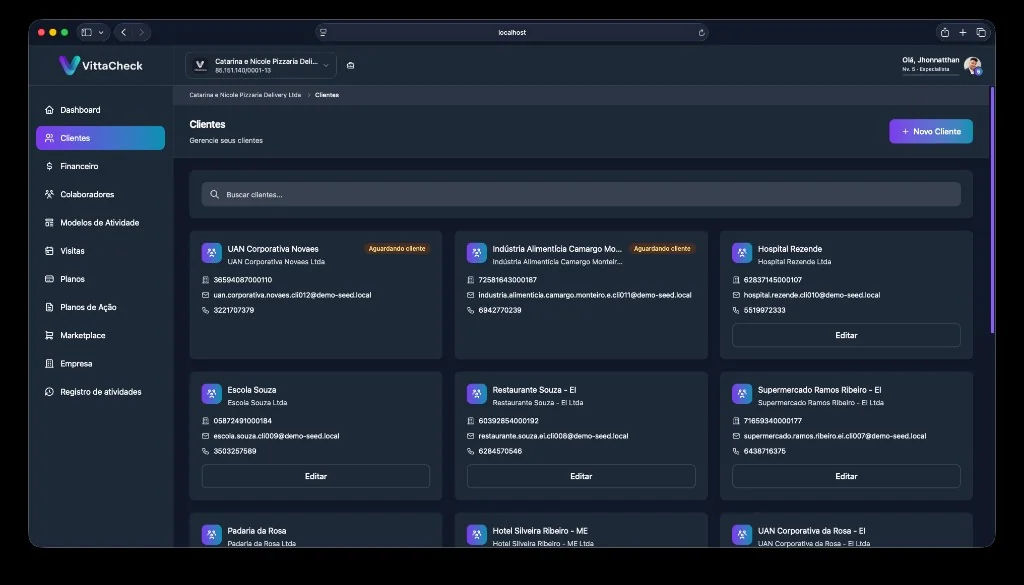Click Hospital Rezende client avatar icon

click(x=742, y=253)
